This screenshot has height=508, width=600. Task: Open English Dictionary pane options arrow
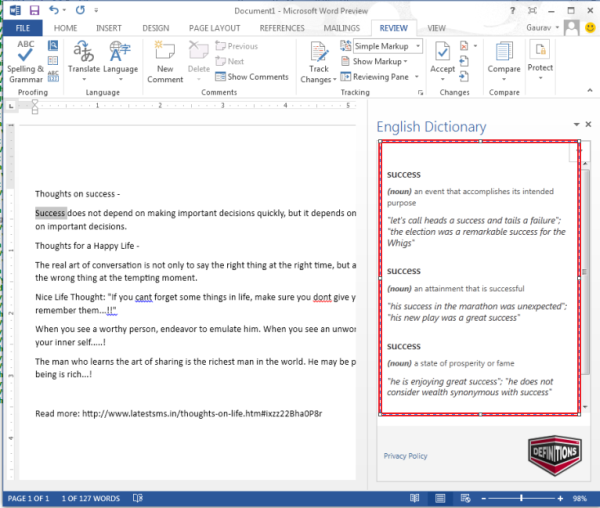[x=576, y=124]
